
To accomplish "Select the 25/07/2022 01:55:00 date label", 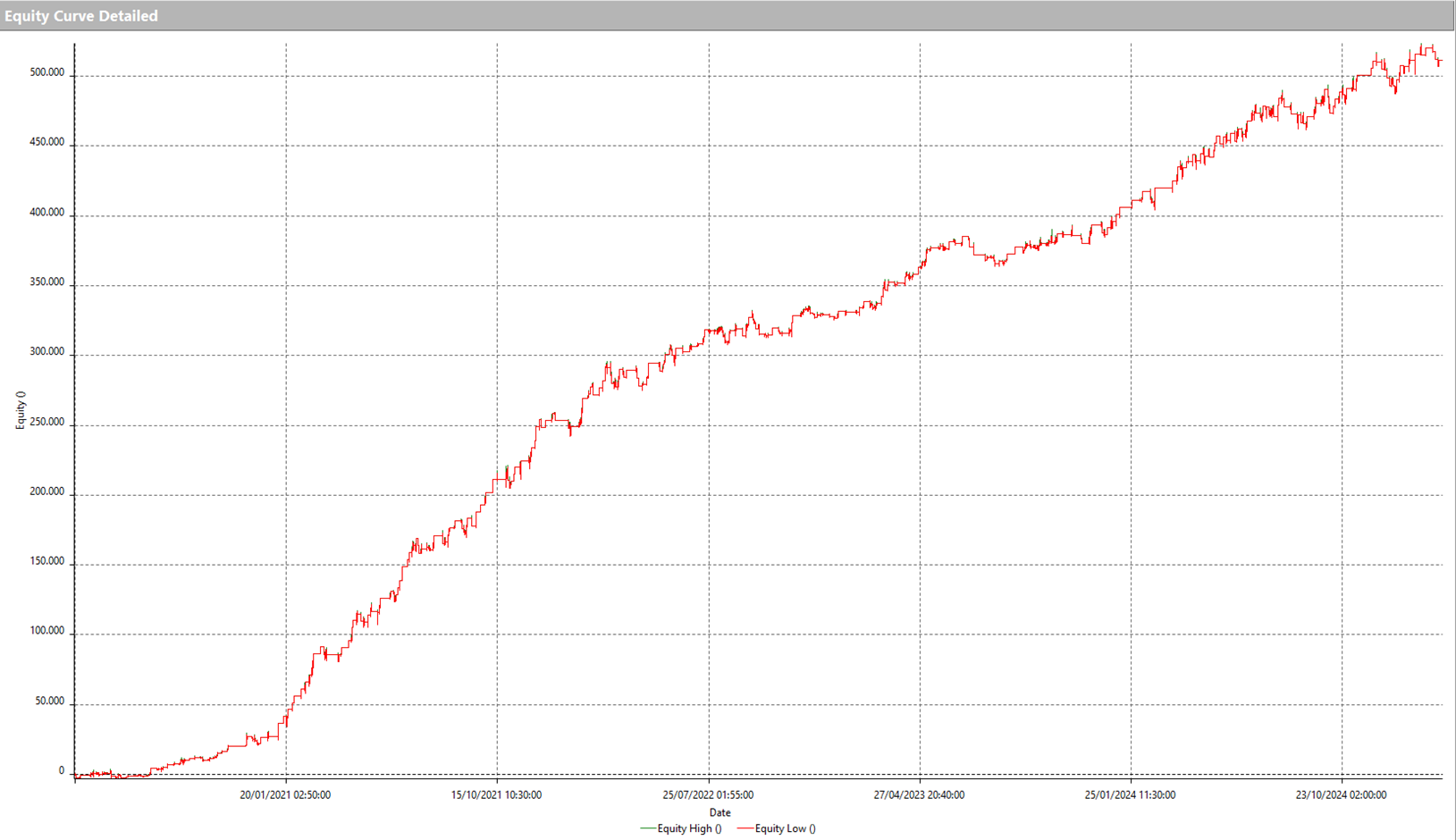I will point(708,794).
